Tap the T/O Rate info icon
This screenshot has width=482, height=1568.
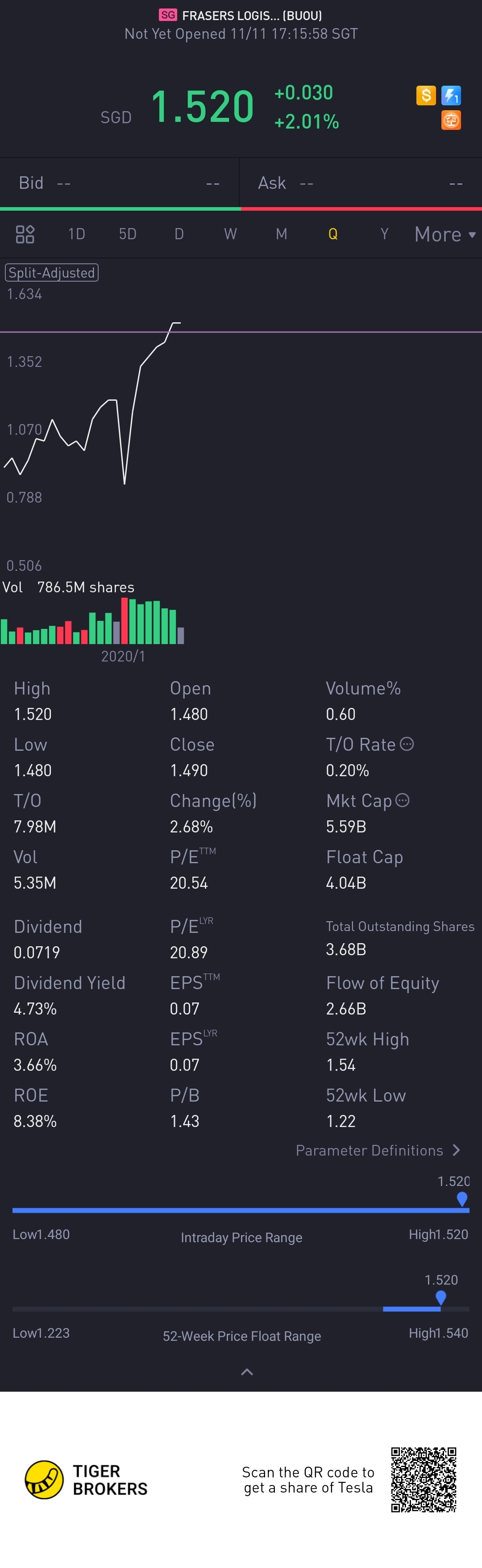pyautogui.click(x=408, y=744)
